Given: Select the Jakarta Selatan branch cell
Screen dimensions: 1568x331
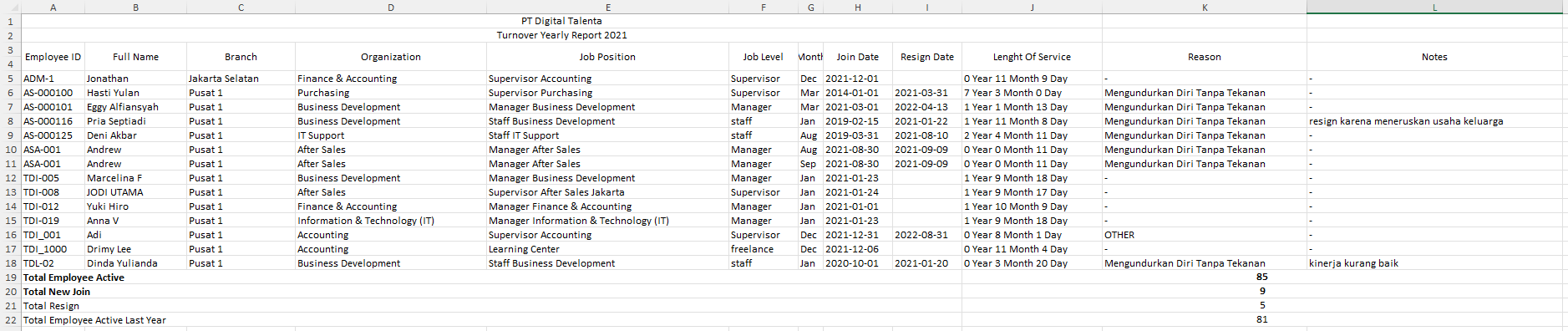Looking at the screenshot, I should click(241, 79).
